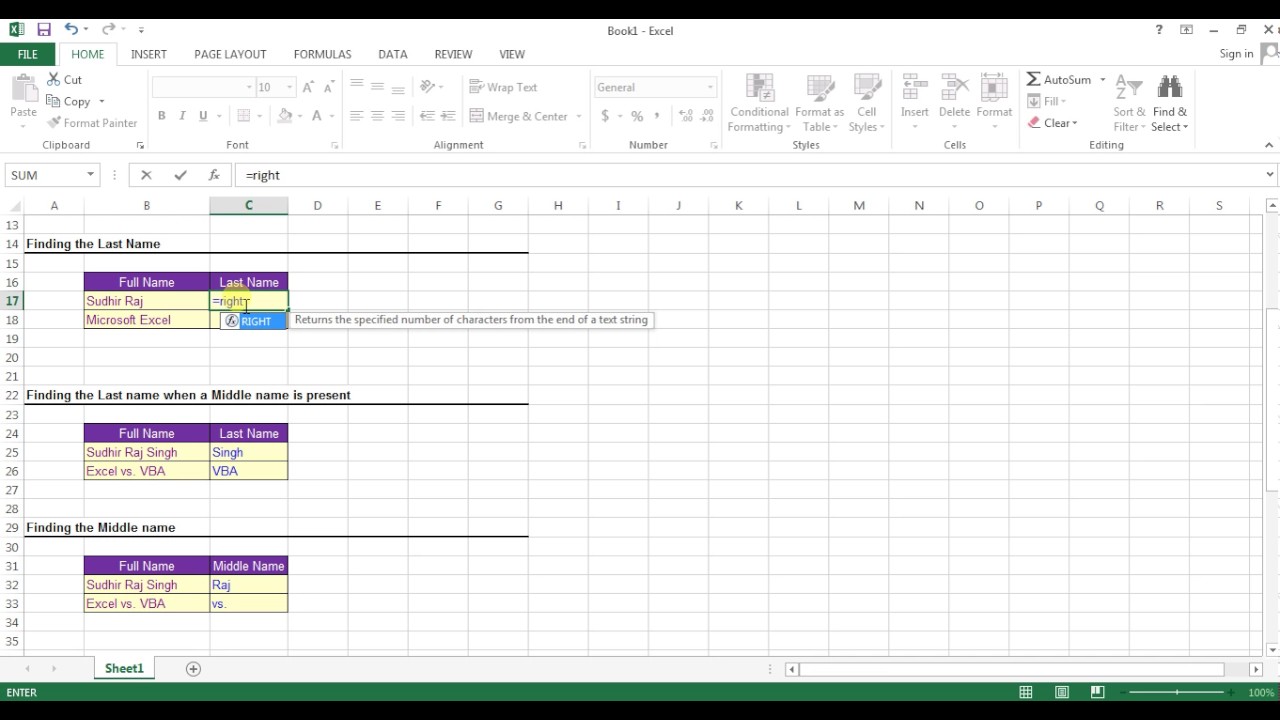Click the Save icon in Quick Access Toolbar
Image resolution: width=1280 pixels, height=720 pixels.
tap(44, 30)
